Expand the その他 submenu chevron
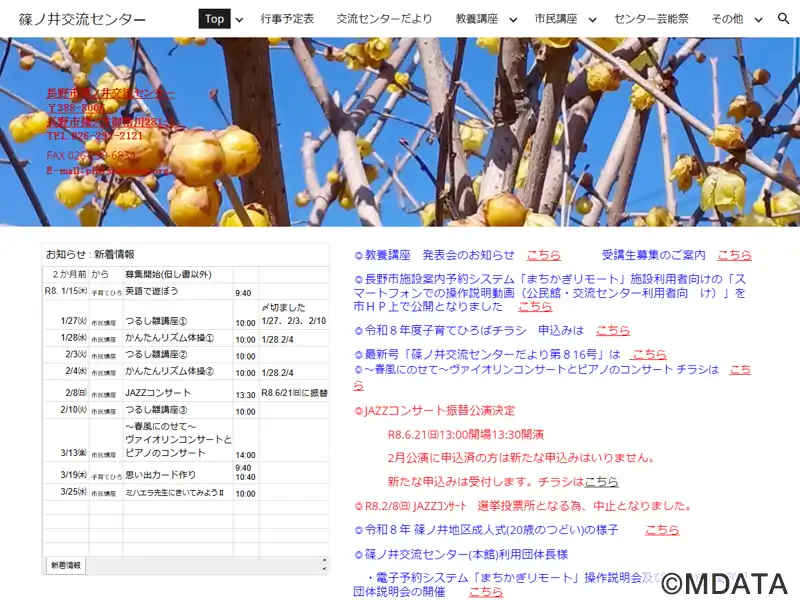Viewport: 800px width, 600px height. [759, 19]
